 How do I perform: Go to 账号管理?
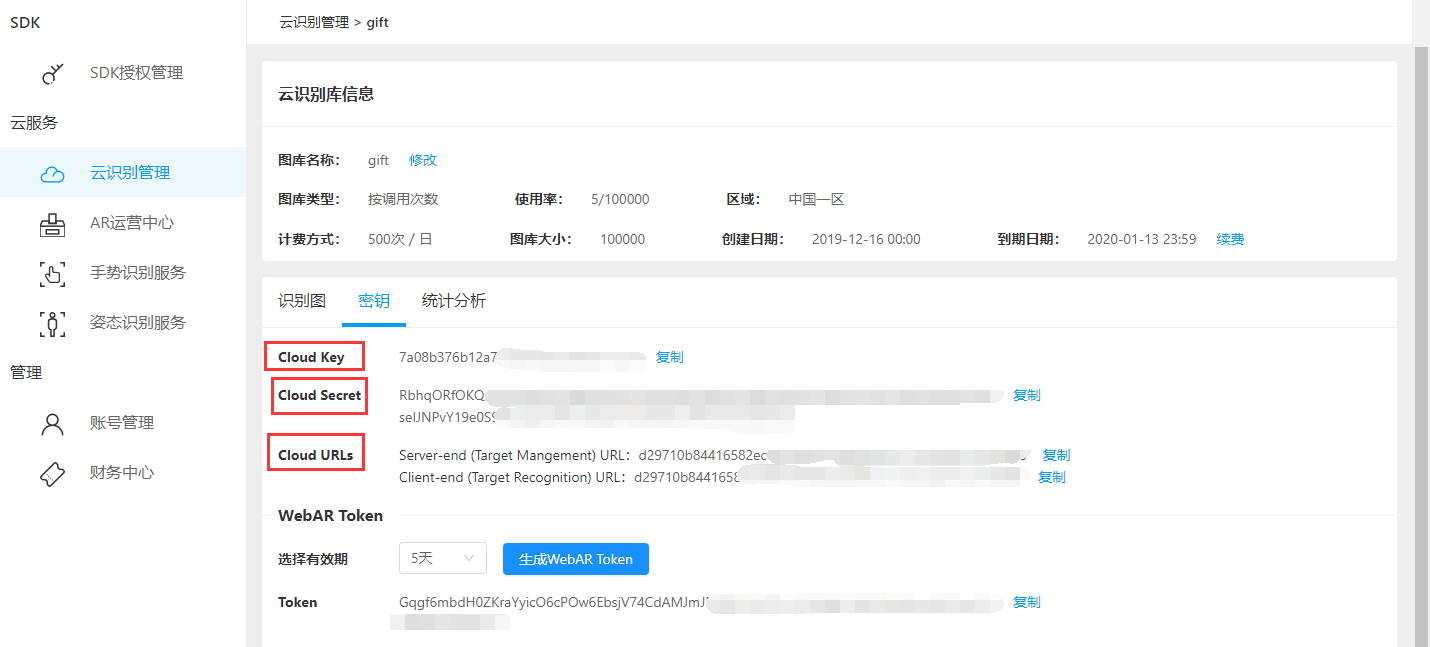pyautogui.click(x=122, y=423)
